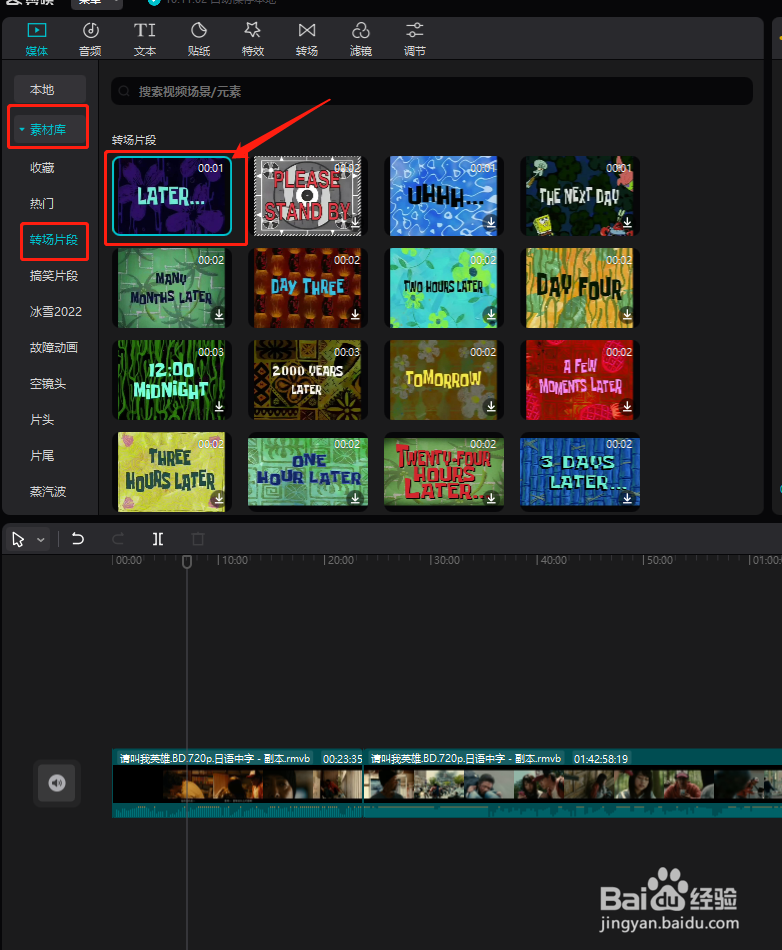This screenshot has height=950, width=782.
Task: Choose the selection arrow tool
Action: pos(18,539)
